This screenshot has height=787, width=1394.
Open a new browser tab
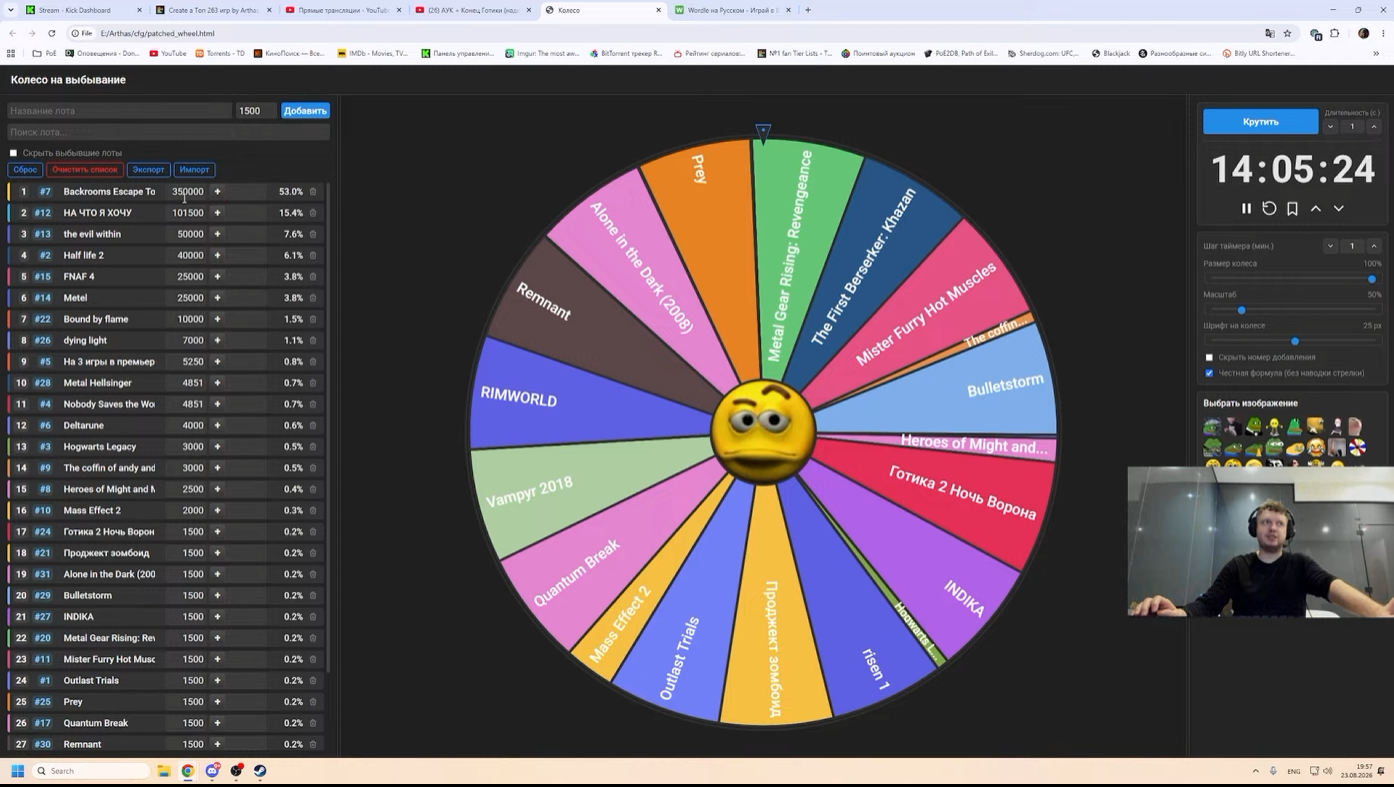pos(808,10)
